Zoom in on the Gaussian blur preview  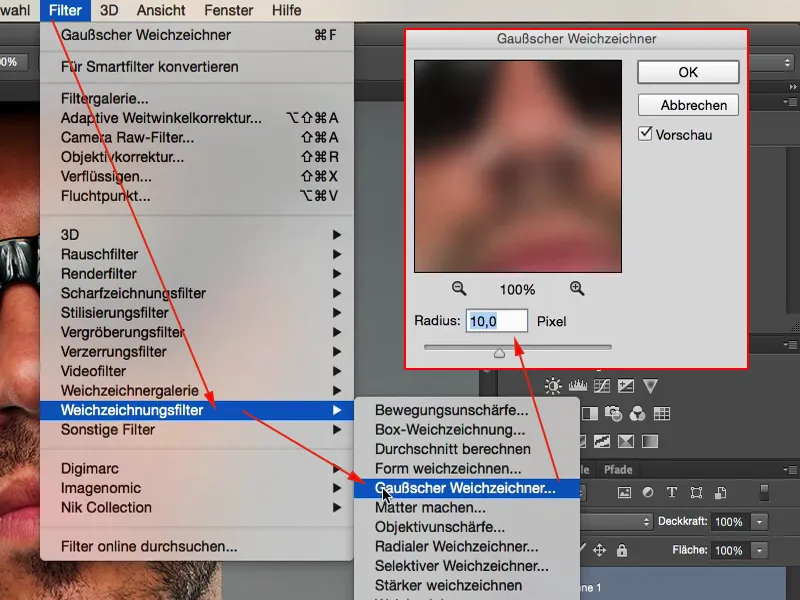577,289
